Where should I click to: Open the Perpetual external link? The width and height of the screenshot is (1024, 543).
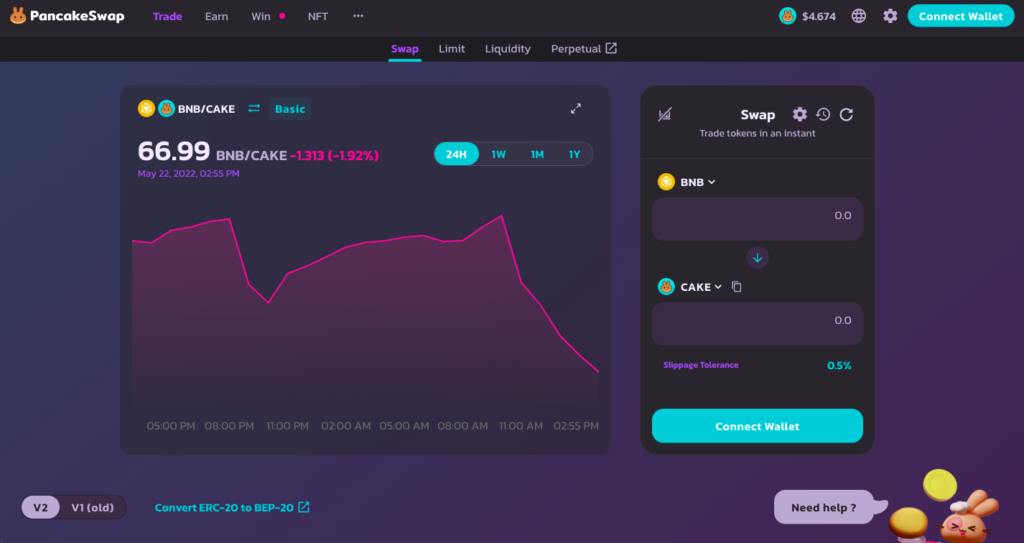click(x=583, y=49)
